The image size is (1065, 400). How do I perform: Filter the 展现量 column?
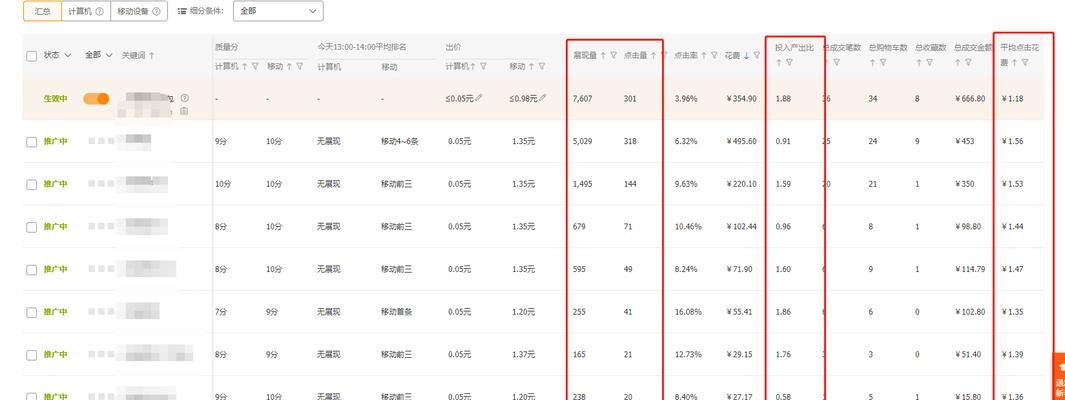613,56
